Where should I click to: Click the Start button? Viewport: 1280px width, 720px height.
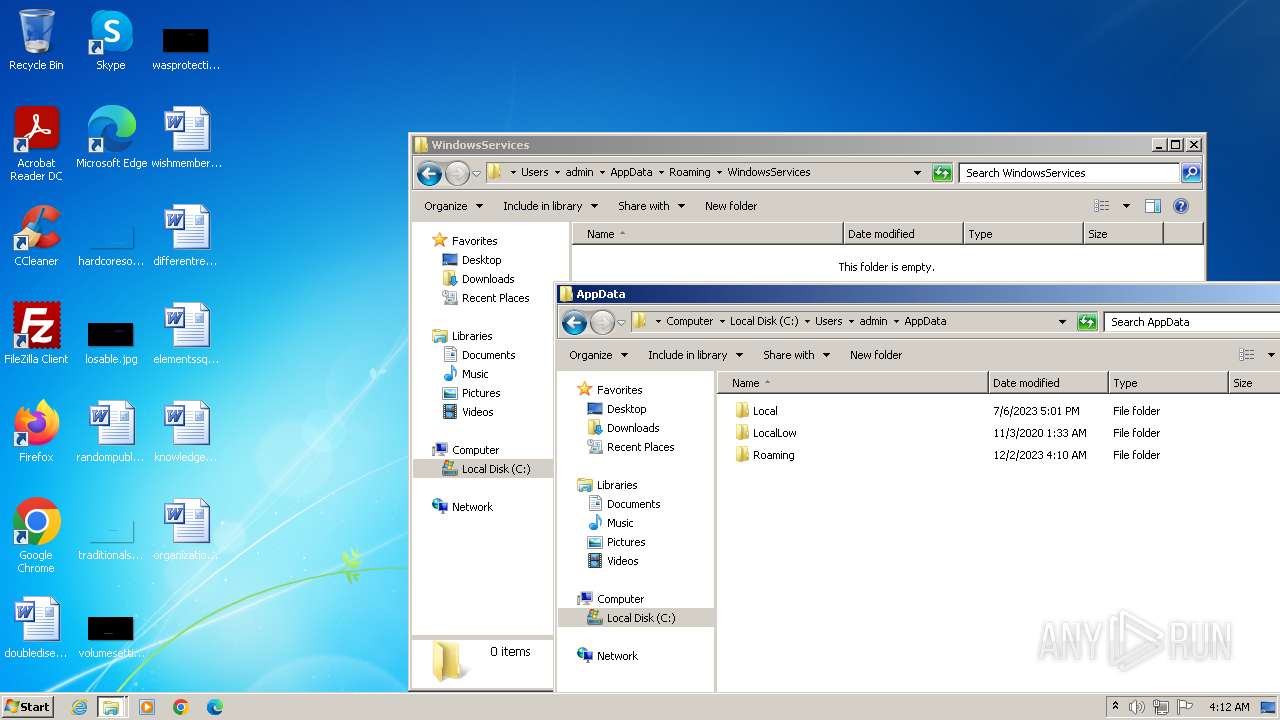pos(27,707)
